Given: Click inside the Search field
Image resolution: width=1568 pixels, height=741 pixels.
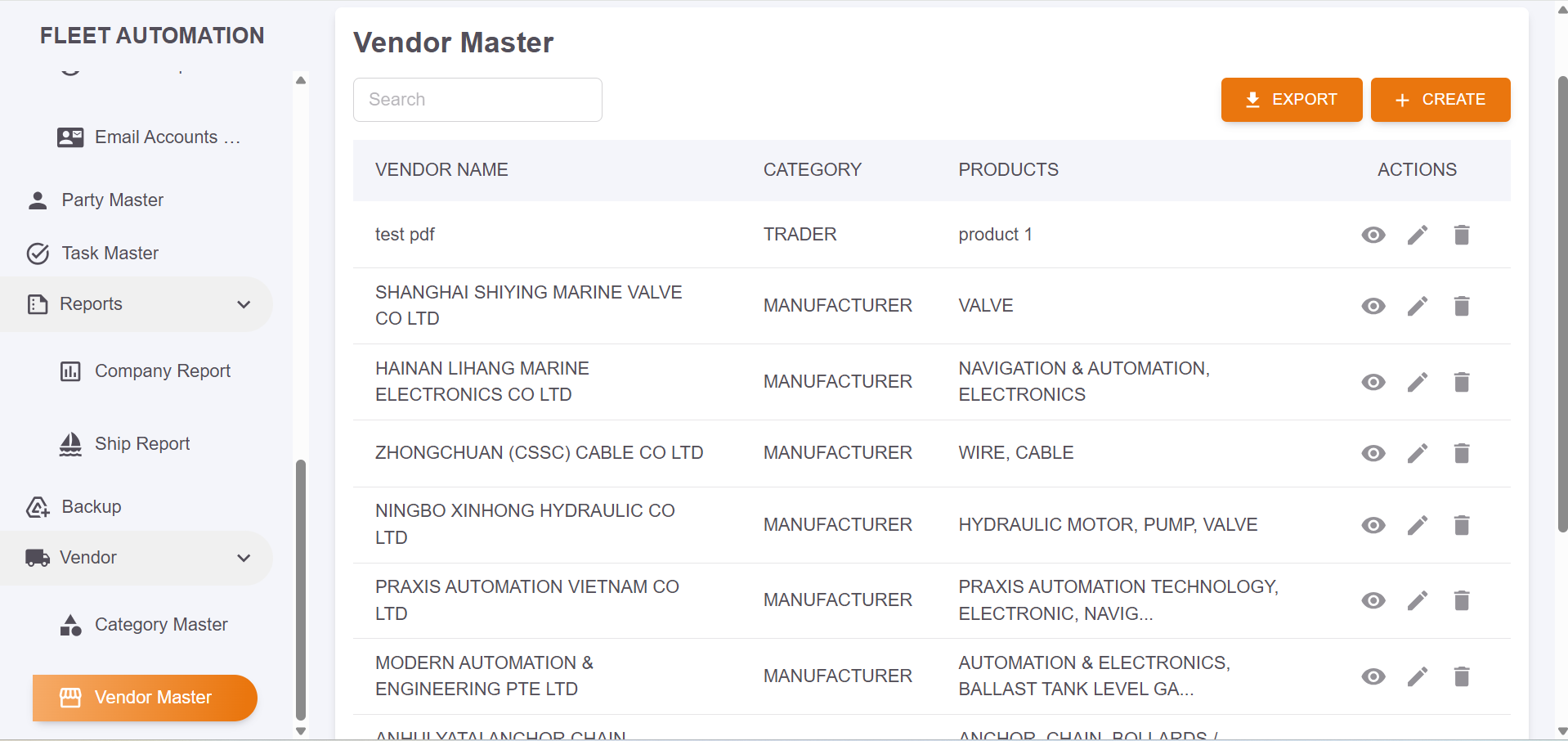Looking at the screenshot, I should pyautogui.click(x=477, y=99).
